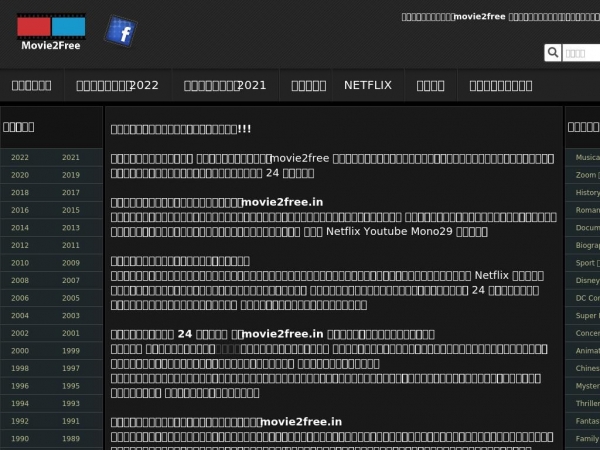Select year 2020 in sidebar
The image size is (600, 450).
click(x=20, y=175)
